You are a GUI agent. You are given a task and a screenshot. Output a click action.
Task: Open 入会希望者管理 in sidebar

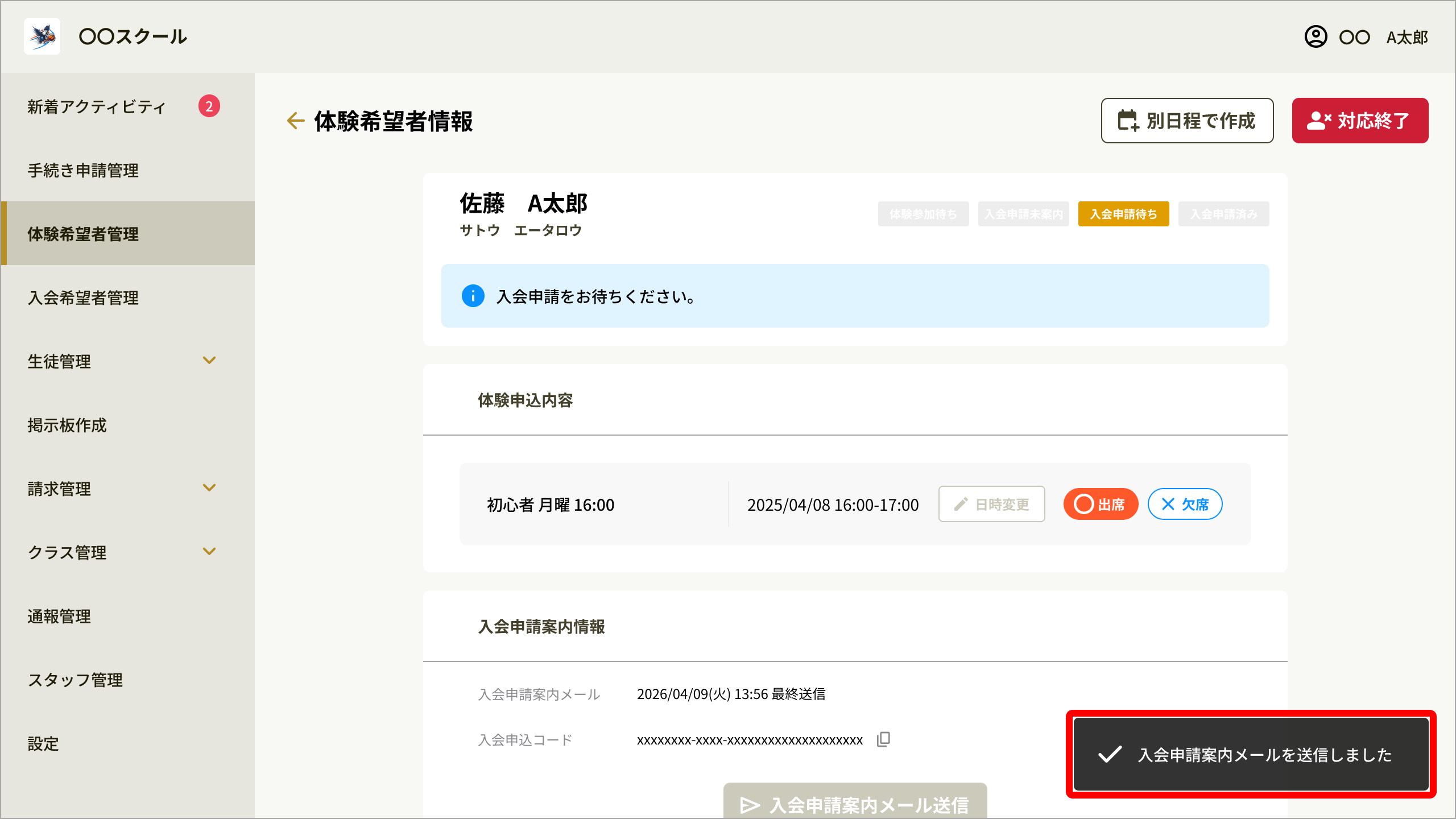(128, 297)
